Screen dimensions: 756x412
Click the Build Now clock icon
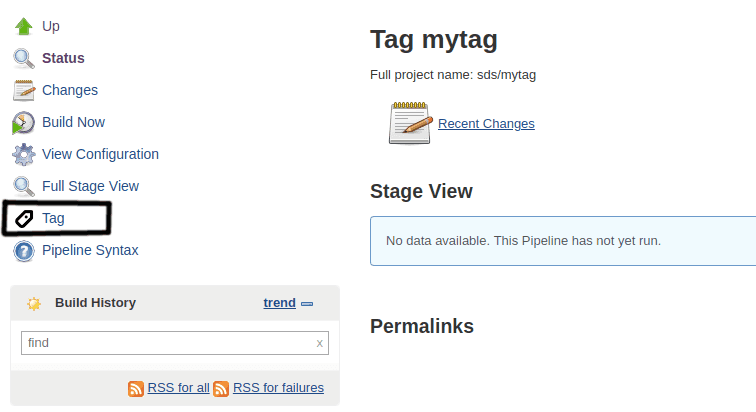coord(23,123)
